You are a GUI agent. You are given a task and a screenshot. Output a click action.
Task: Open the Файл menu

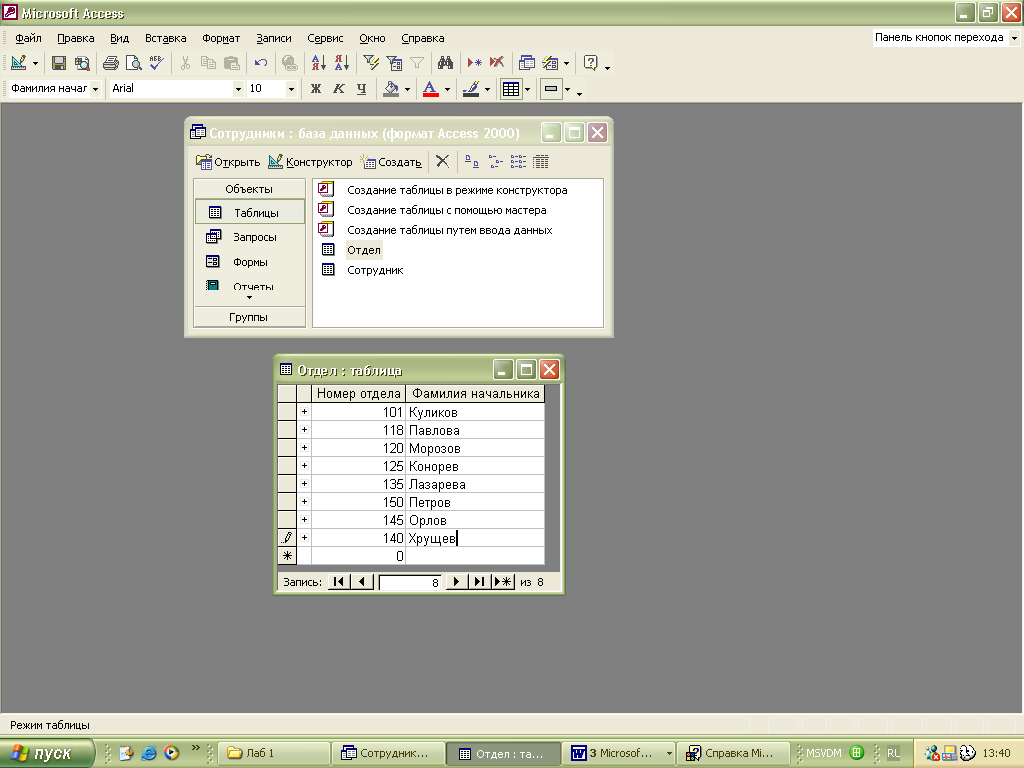(x=28, y=39)
